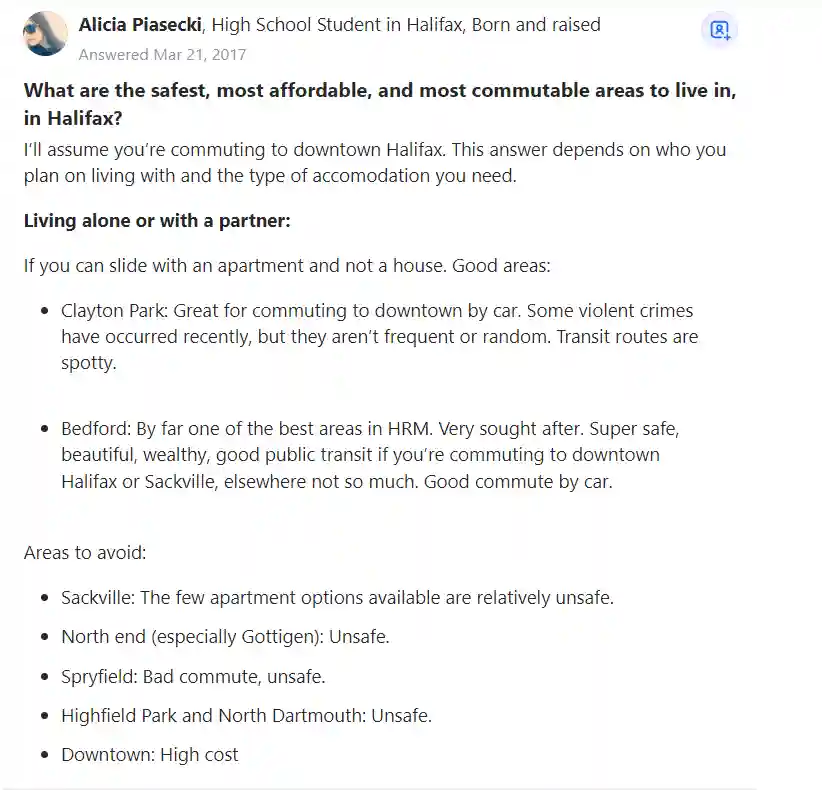Click the bullet dot beside Clayton Park

pyautogui.click(x=45, y=311)
